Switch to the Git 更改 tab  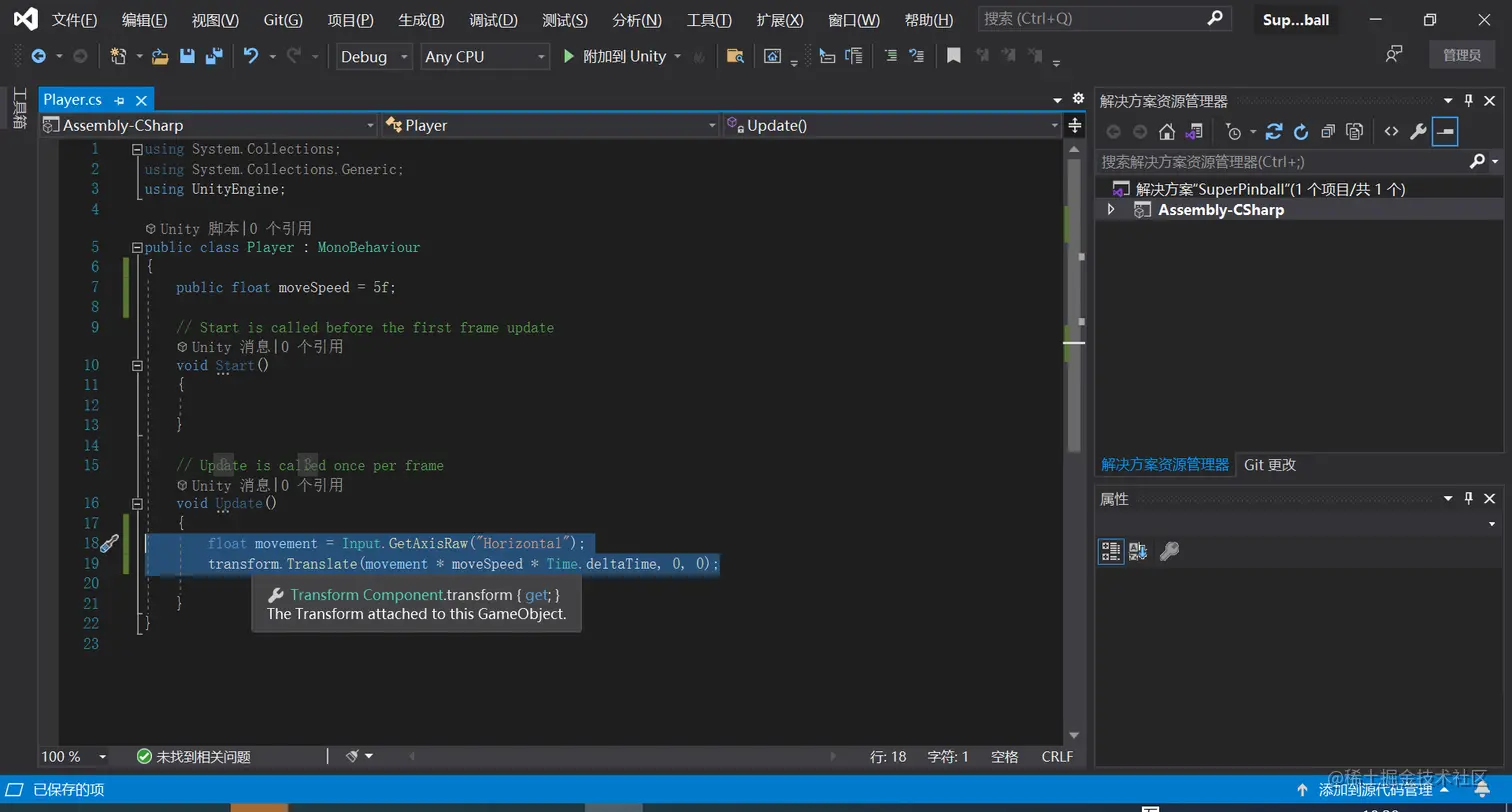point(1269,465)
